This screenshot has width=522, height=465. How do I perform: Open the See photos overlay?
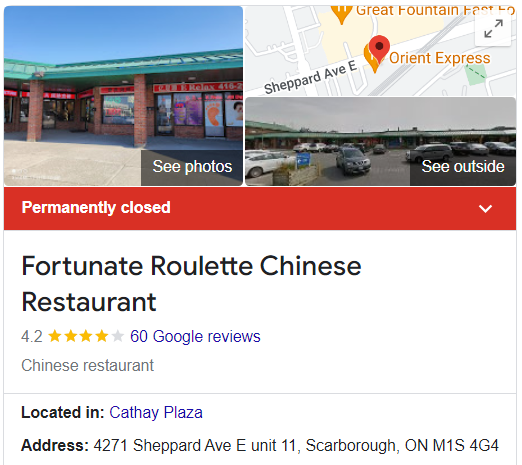(192, 167)
